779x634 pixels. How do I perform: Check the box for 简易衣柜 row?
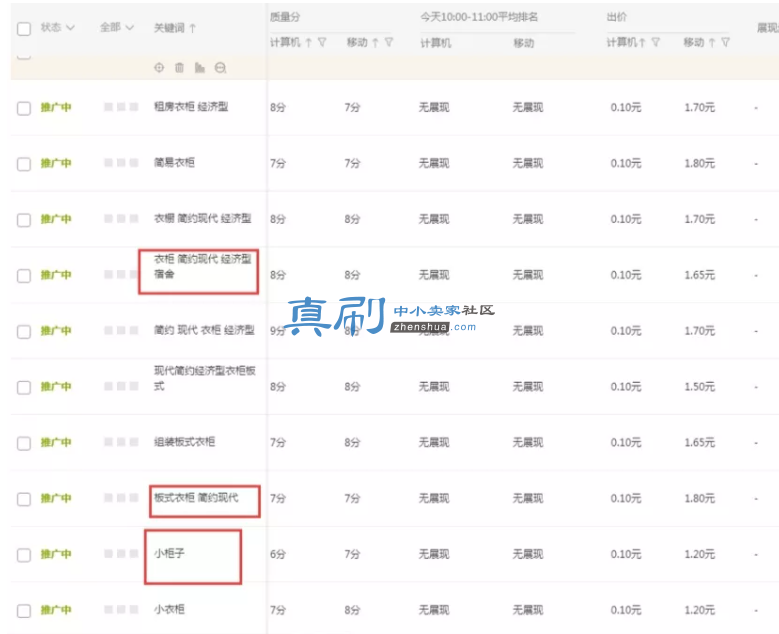pyautogui.click(x=24, y=164)
